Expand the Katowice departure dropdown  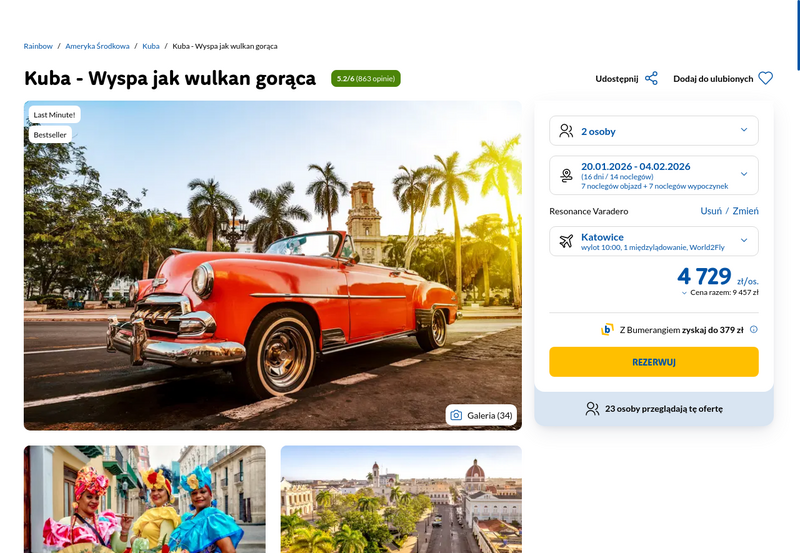[654, 241]
